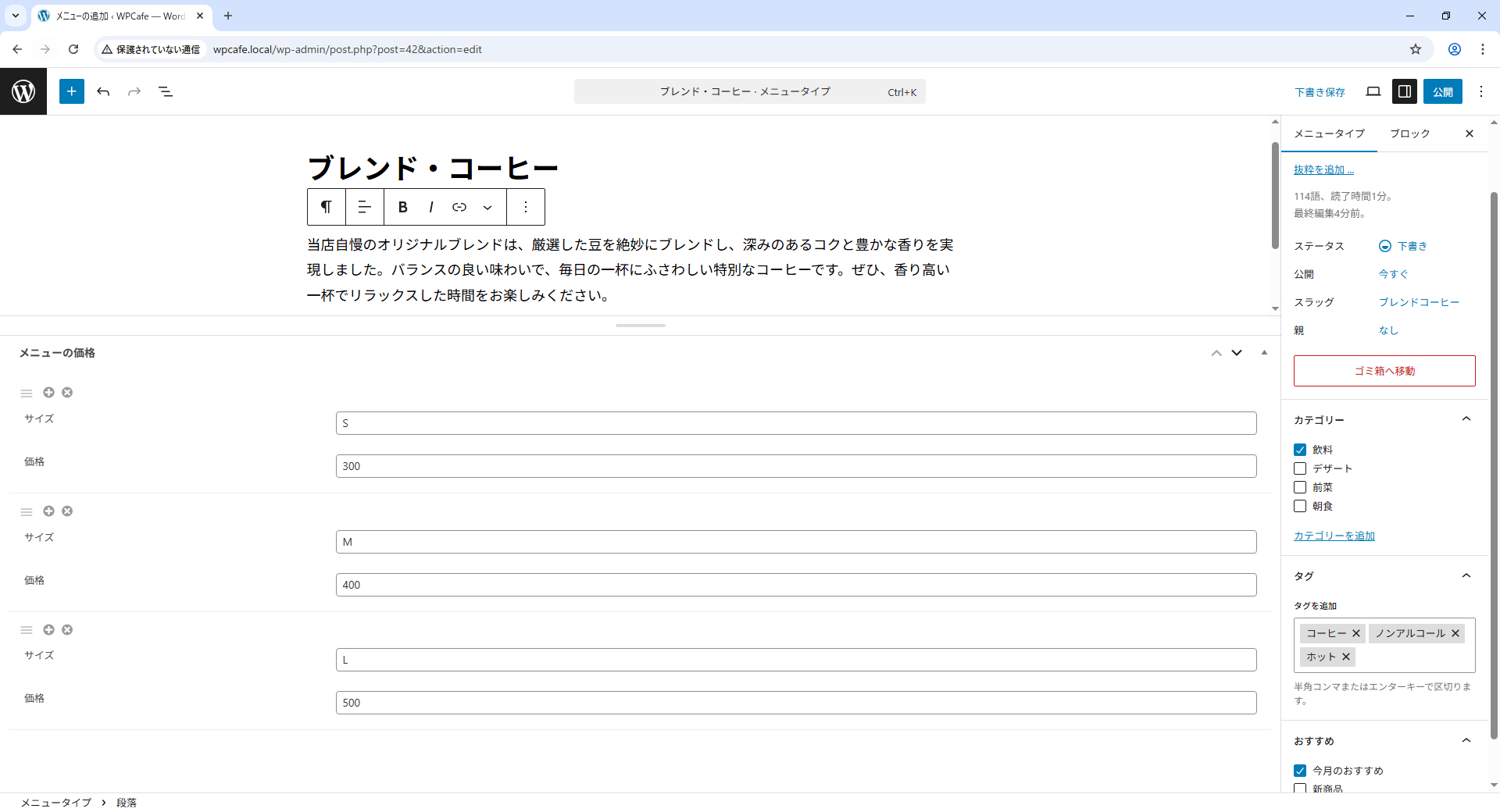Collapse the タグ panel section
The width and height of the screenshot is (1500, 812).
(1466, 576)
